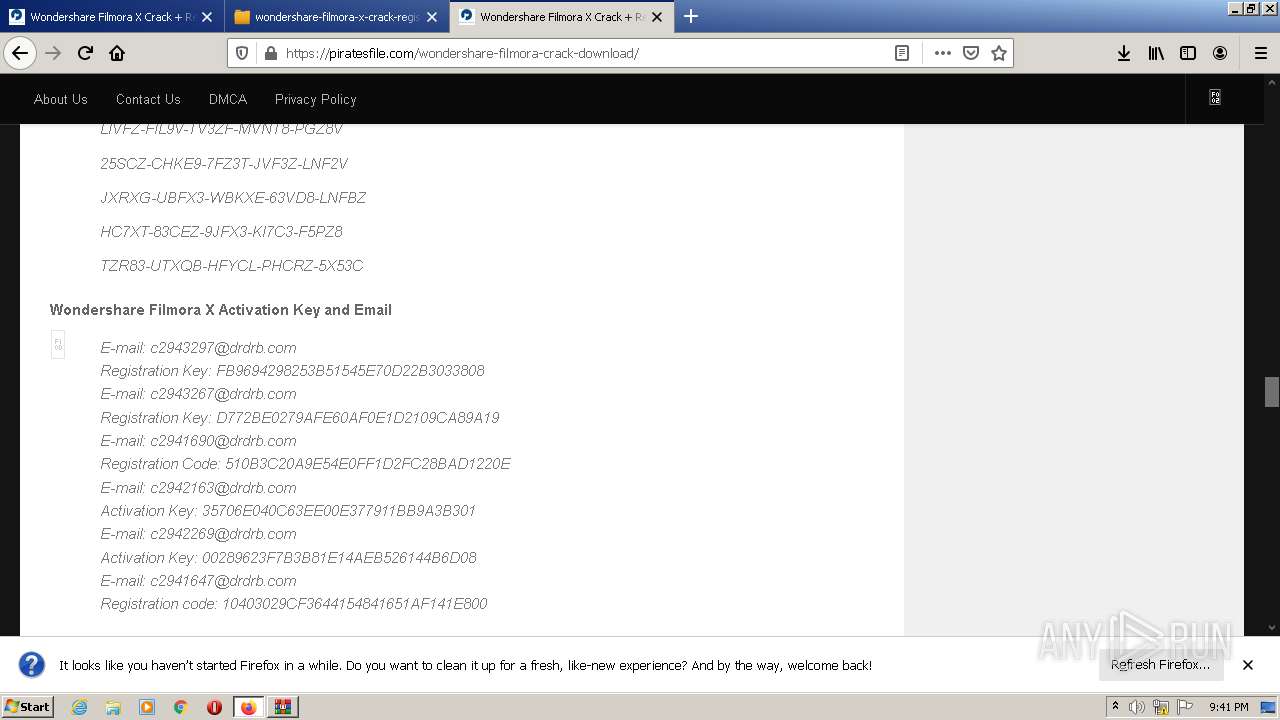Viewport: 1280px width, 720px height.
Task: Click email c2941690@drdrb.com
Action: [223, 441]
